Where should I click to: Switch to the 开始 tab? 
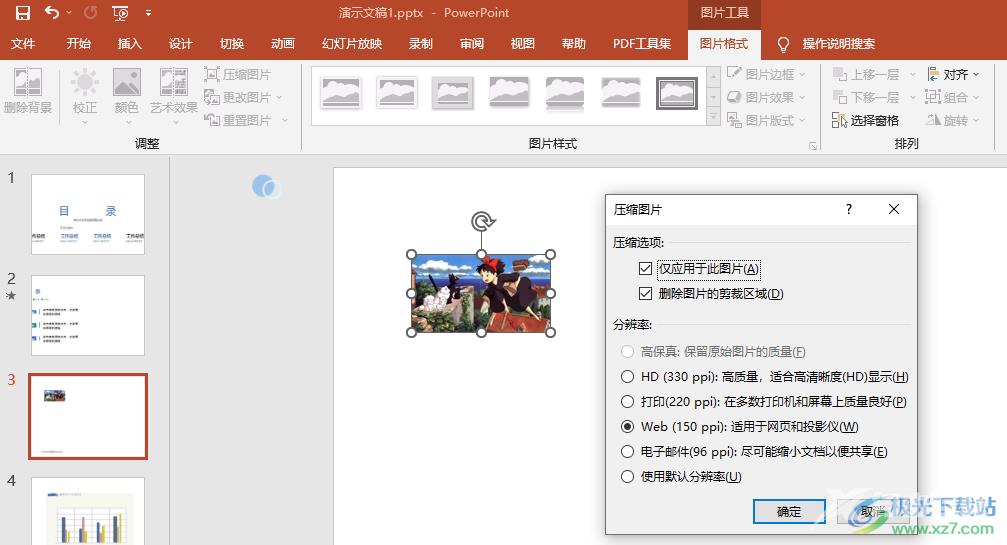pos(78,44)
